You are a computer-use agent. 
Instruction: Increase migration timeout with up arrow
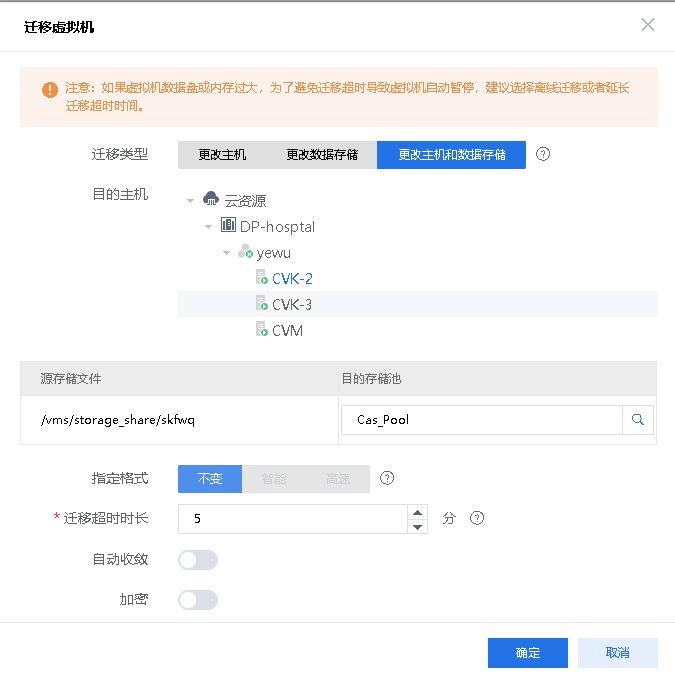pyautogui.click(x=418, y=512)
